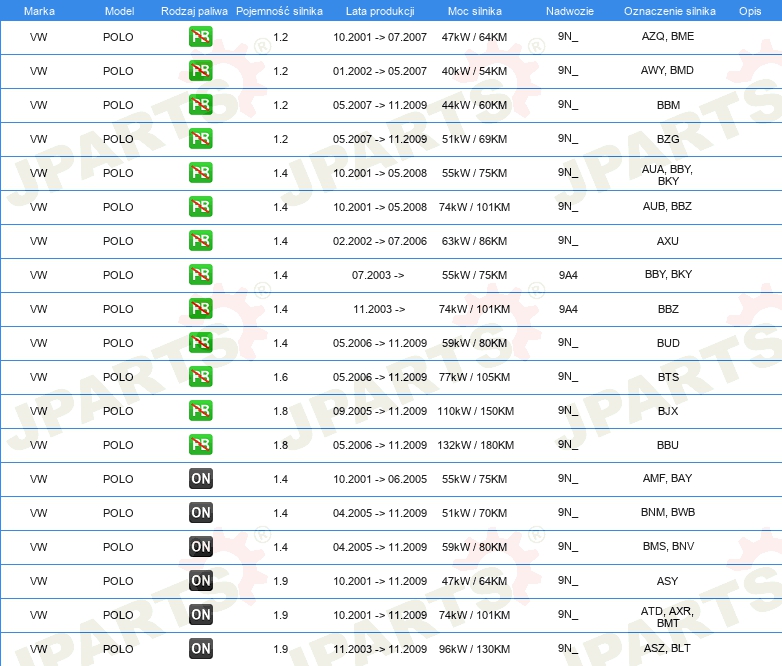Select engine code cell ASZ, BLT
Image resolution: width=782 pixels, height=666 pixels.
[x=667, y=648]
